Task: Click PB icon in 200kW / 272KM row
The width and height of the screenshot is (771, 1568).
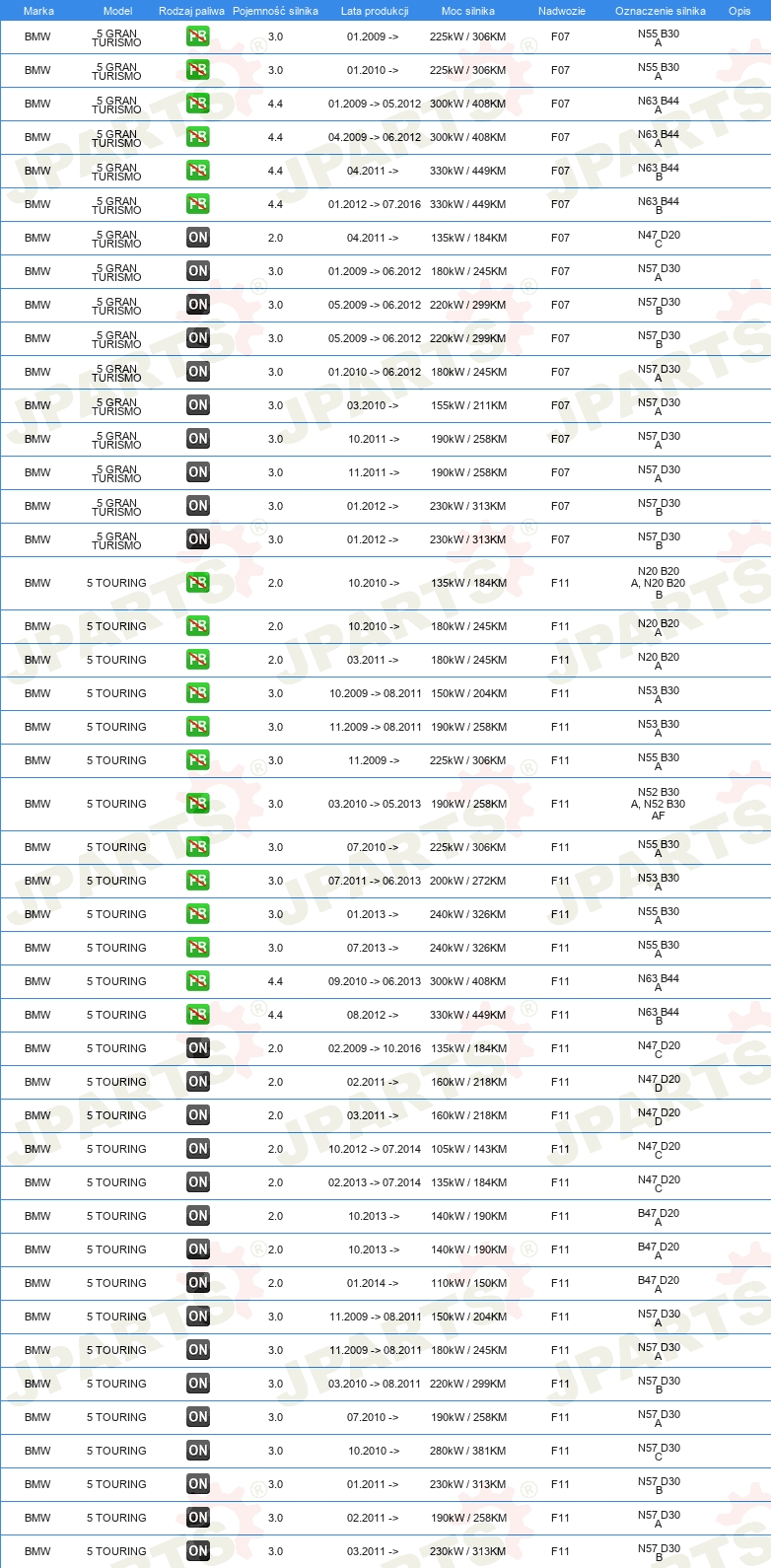Action: pos(198,881)
